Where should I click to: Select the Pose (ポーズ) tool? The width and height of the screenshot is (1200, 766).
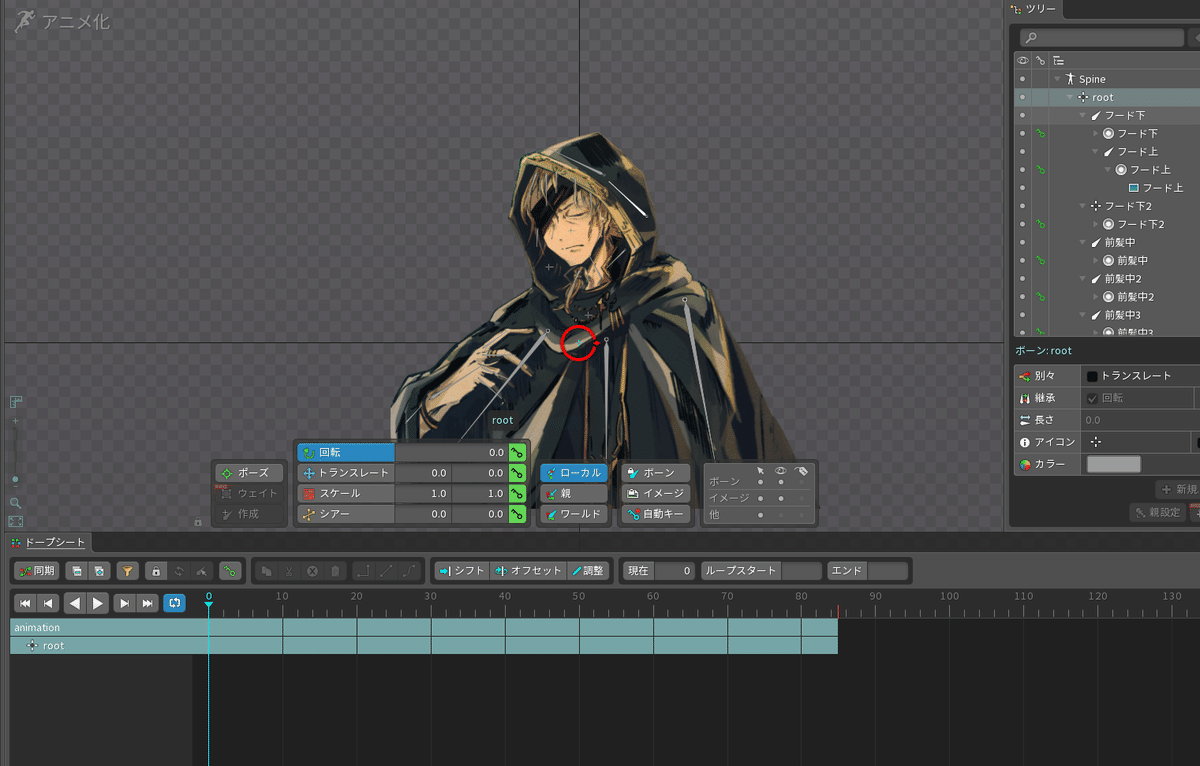tap(249, 473)
